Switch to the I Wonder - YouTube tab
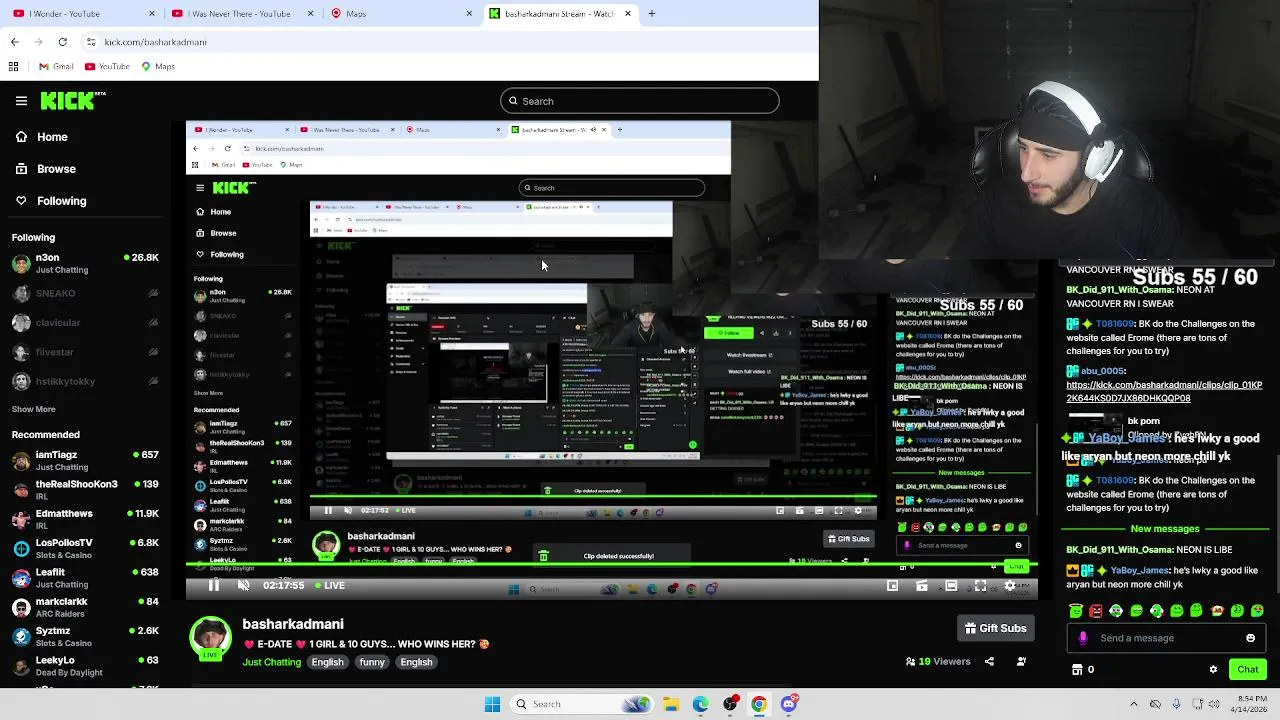Screen dimensions: 1280x720 click(82, 14)
